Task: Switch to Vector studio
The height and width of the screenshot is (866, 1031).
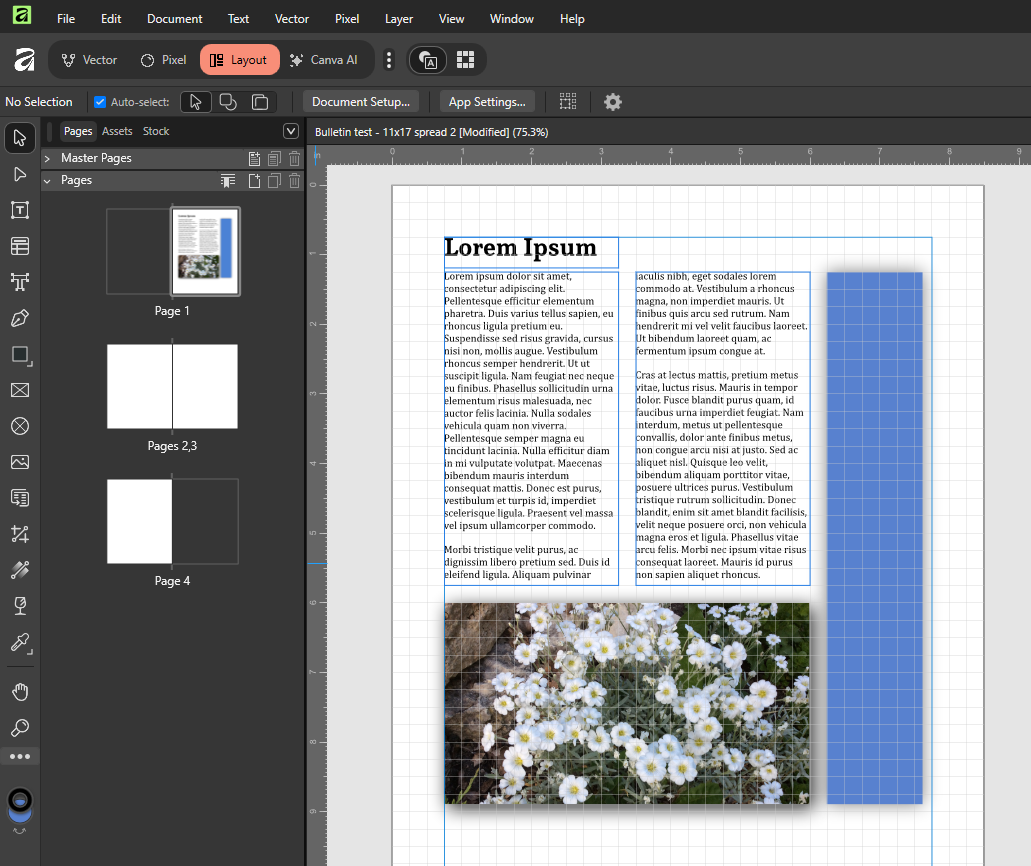Action: click(89, 60)
